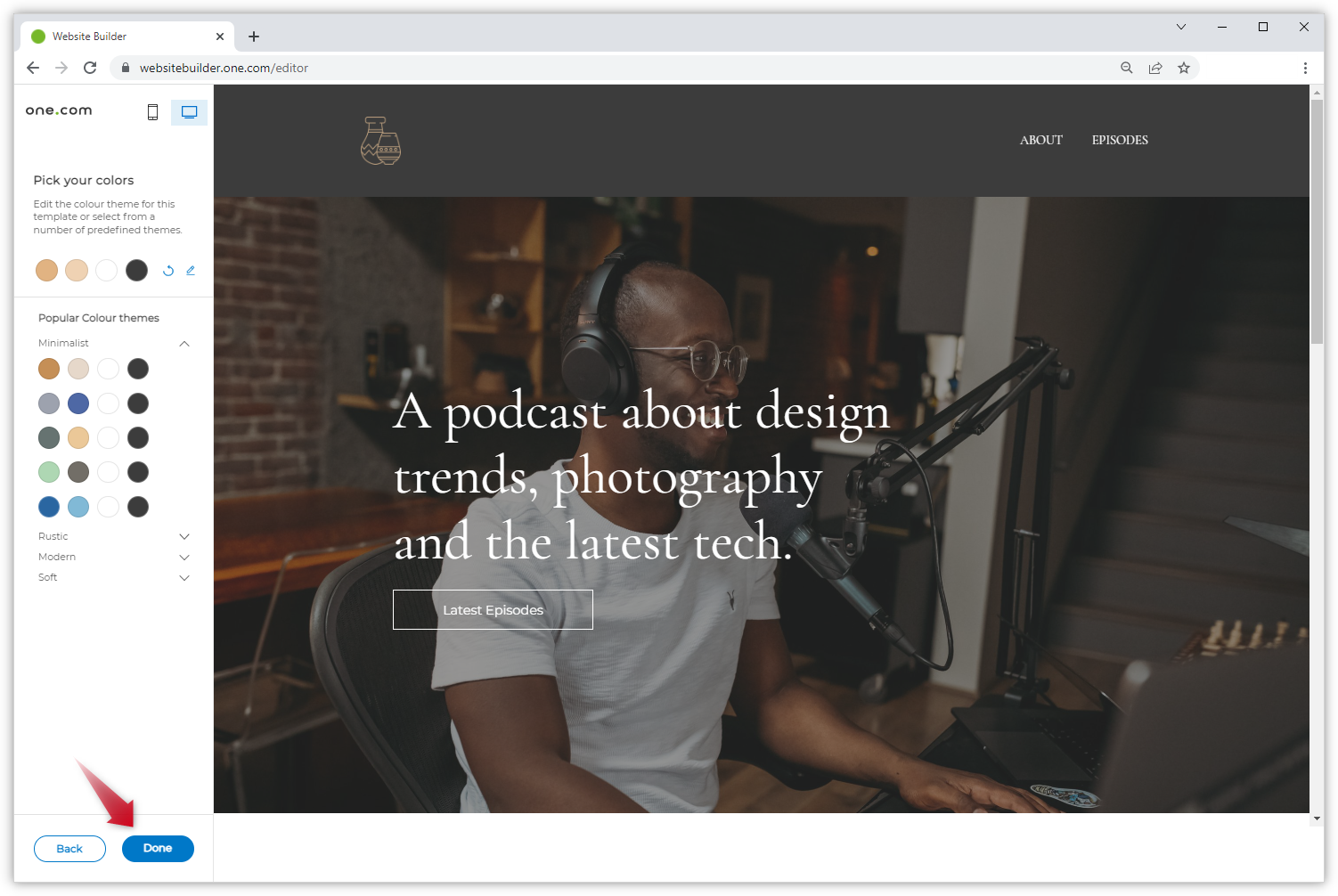Open the ABOUT menu item
The image size is (1338, 896).
[1040, 140]
